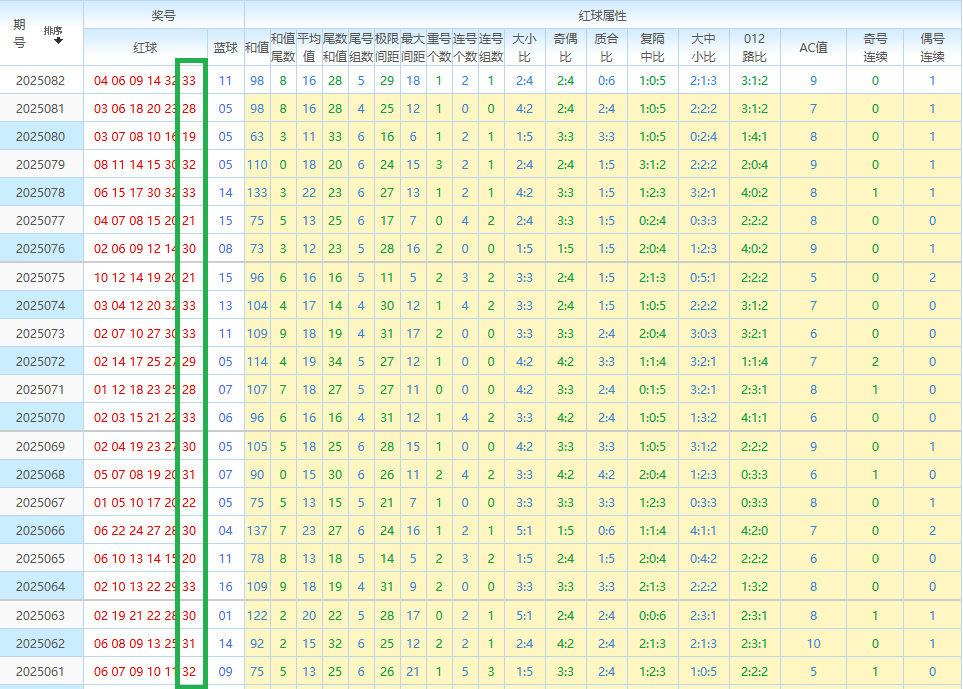Viewport: 963px width, 689px height.
Task: Select the 红球 column header
Action: click(145, 47)
